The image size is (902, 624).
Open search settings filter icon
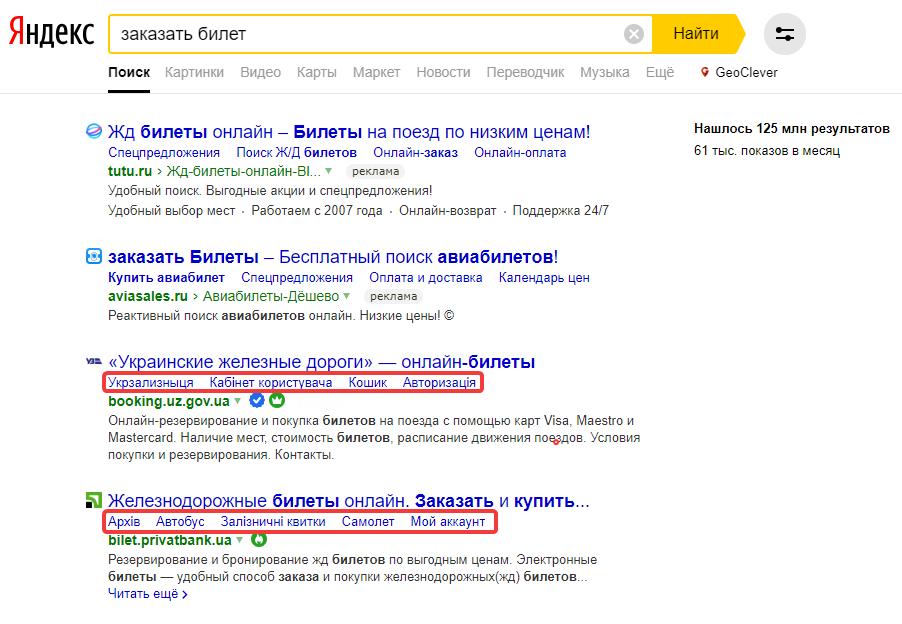click(x=784, y=34)
